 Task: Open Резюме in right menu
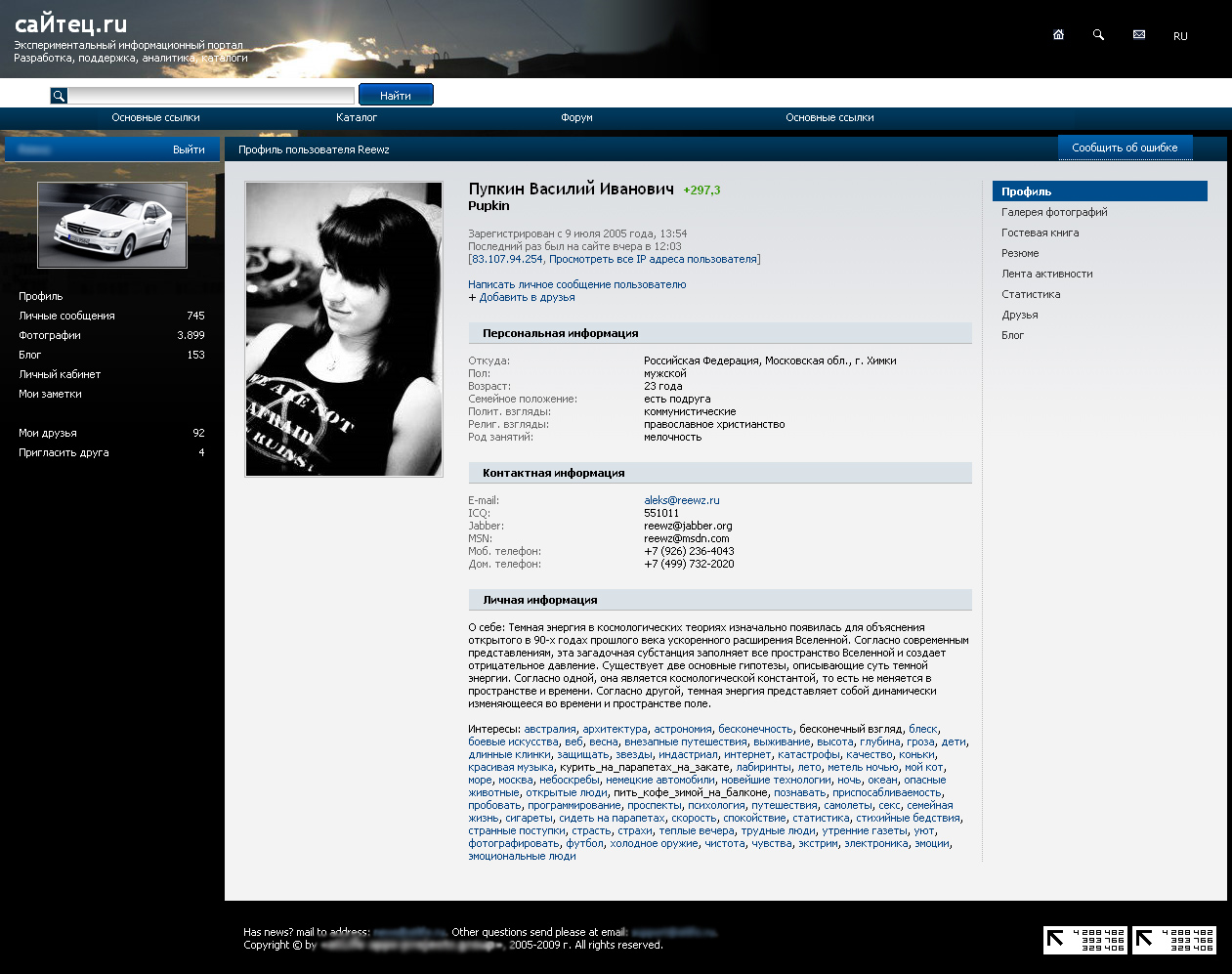(x=1020, y=253)
